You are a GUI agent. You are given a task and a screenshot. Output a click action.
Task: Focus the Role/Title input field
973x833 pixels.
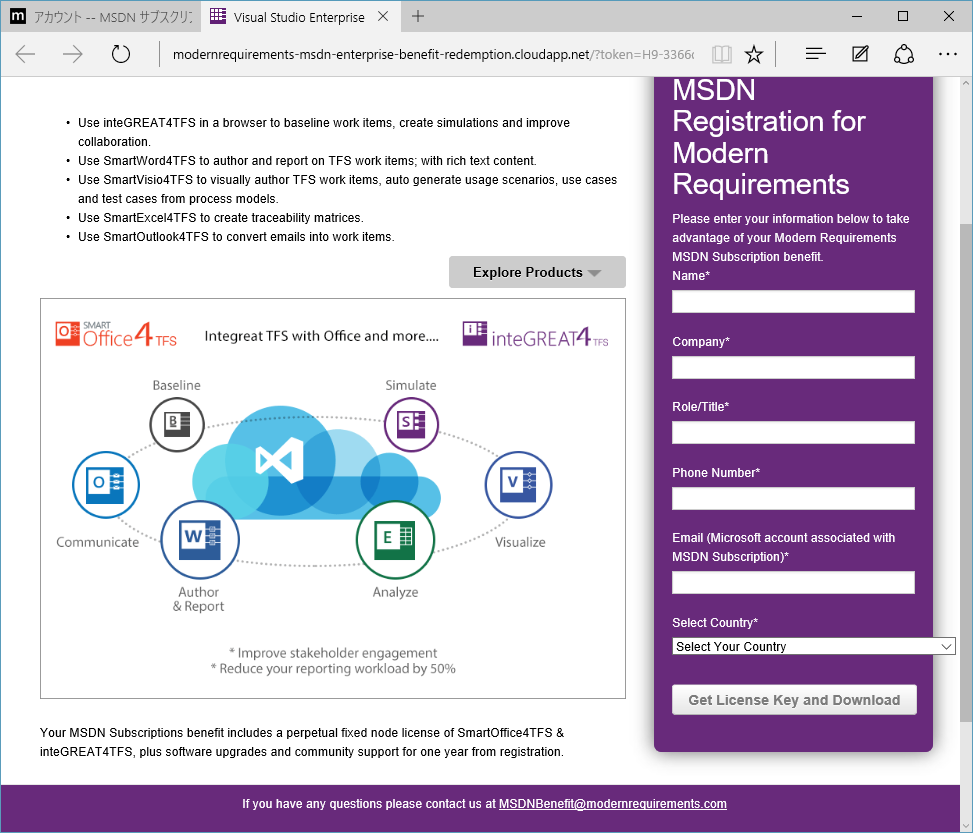(793, 433)
